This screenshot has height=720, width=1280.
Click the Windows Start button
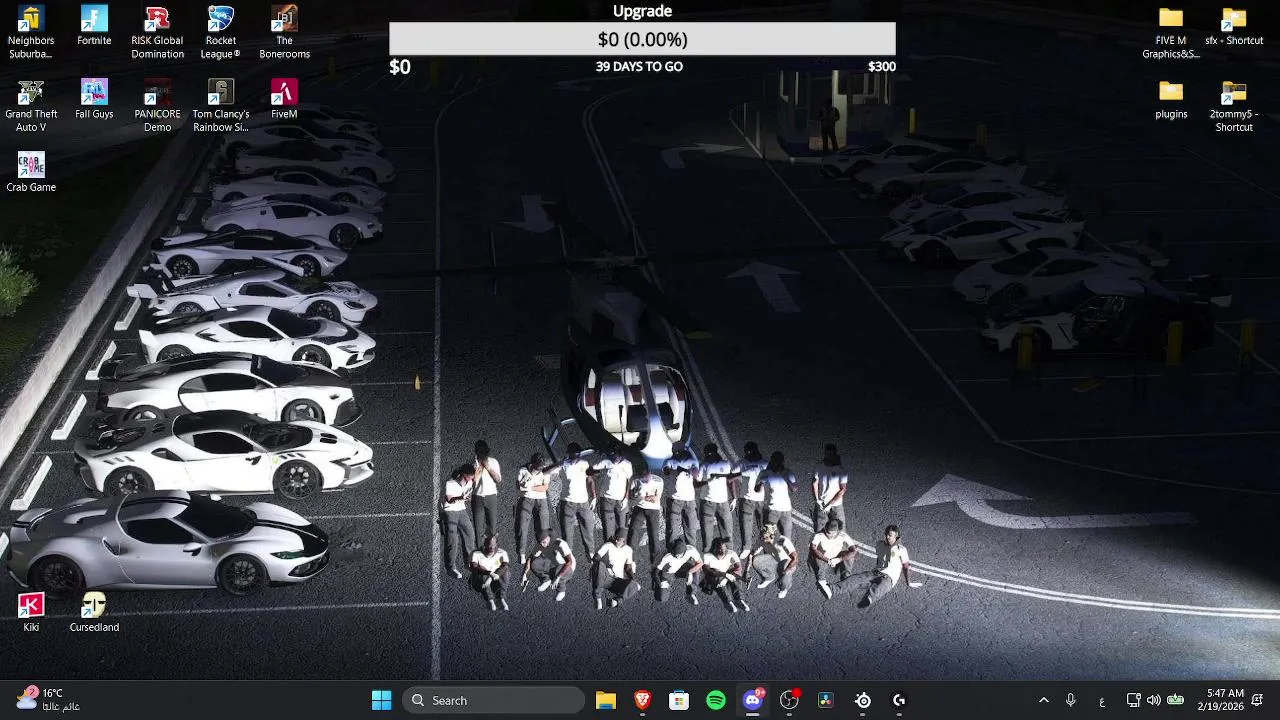pyautogui.click(x=381, y=700)
